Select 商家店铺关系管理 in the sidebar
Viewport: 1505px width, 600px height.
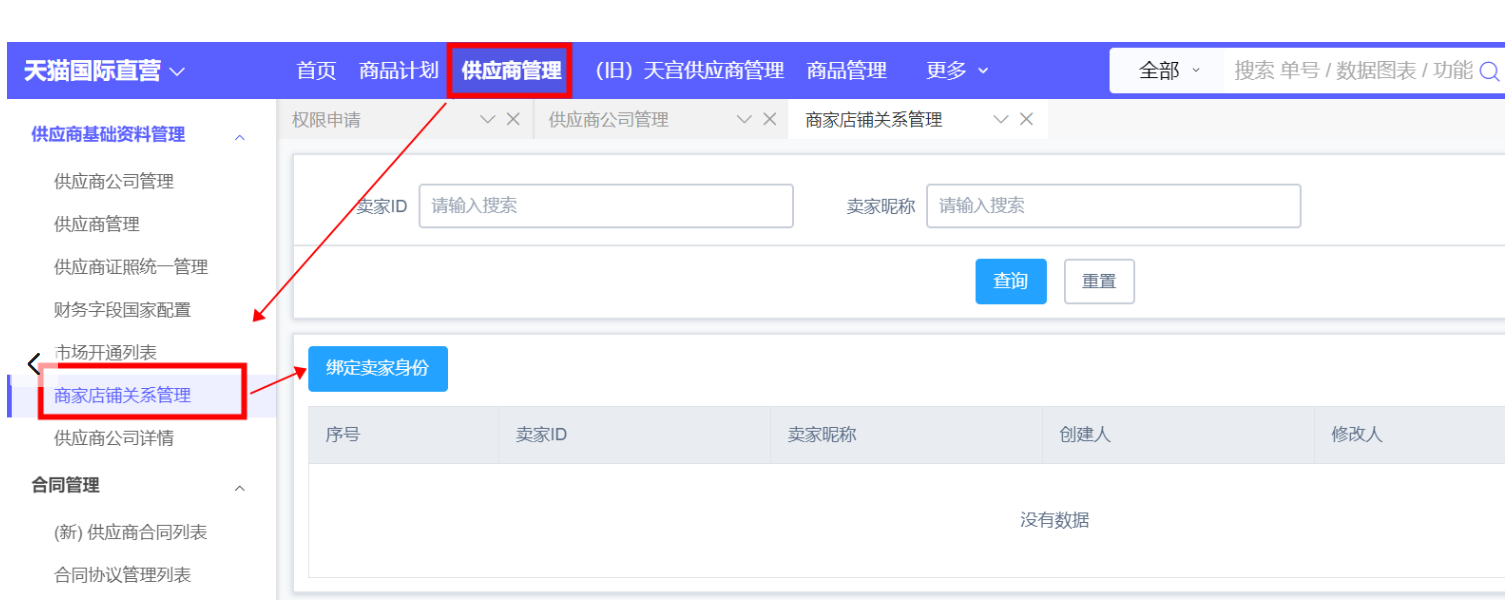click(122, 396)
